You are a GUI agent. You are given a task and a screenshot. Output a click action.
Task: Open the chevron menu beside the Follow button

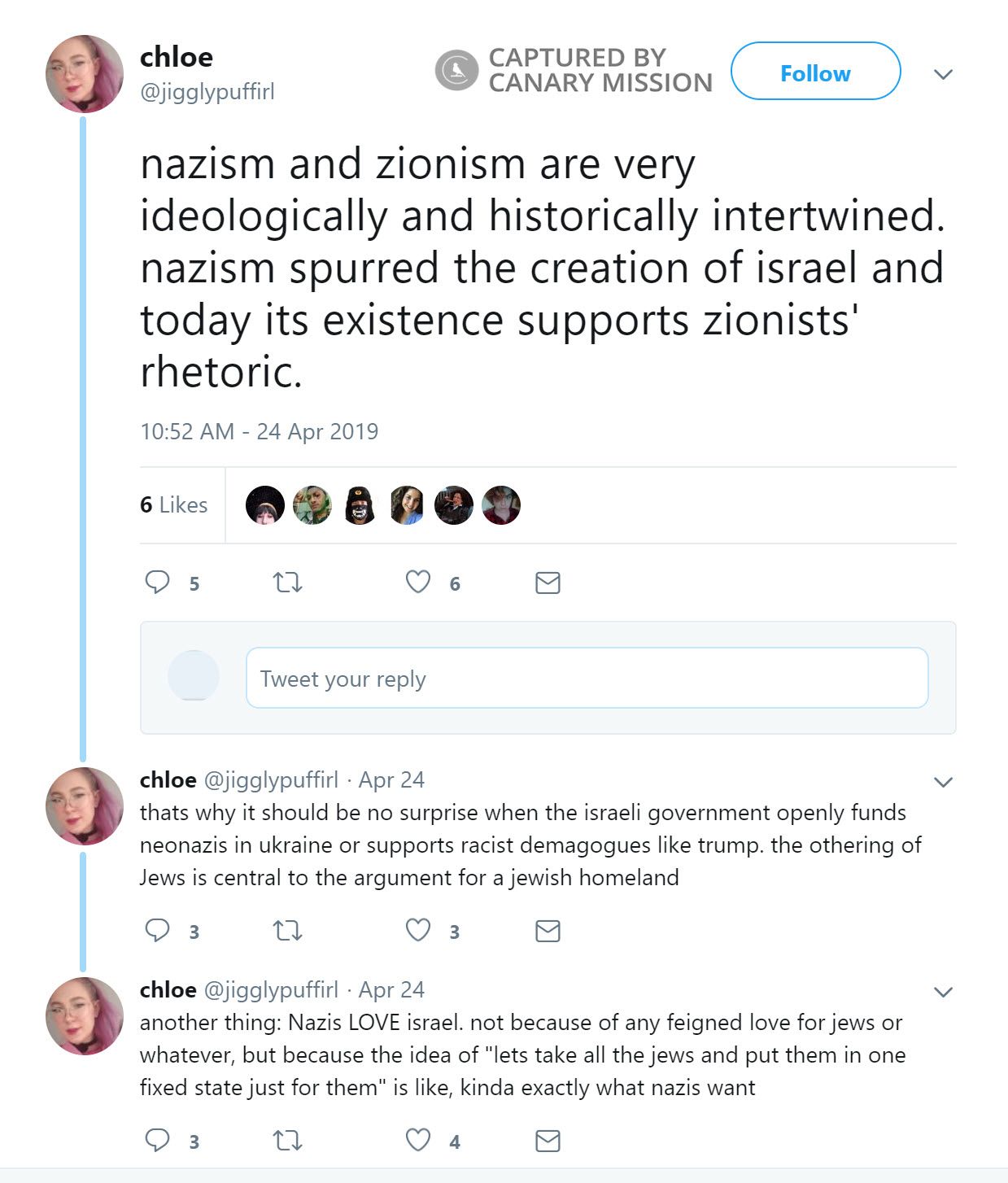click(943, 75)
